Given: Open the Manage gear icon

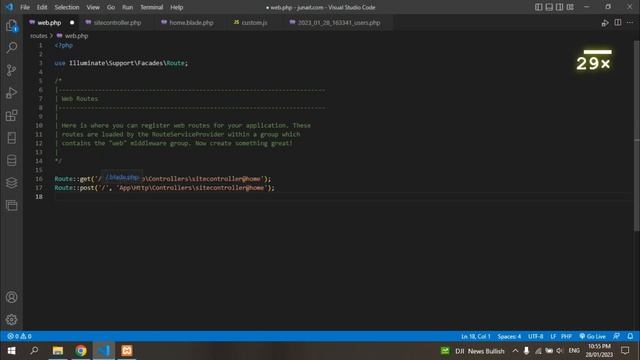Looking at the screenshot, I should click(x=11, y=320).
